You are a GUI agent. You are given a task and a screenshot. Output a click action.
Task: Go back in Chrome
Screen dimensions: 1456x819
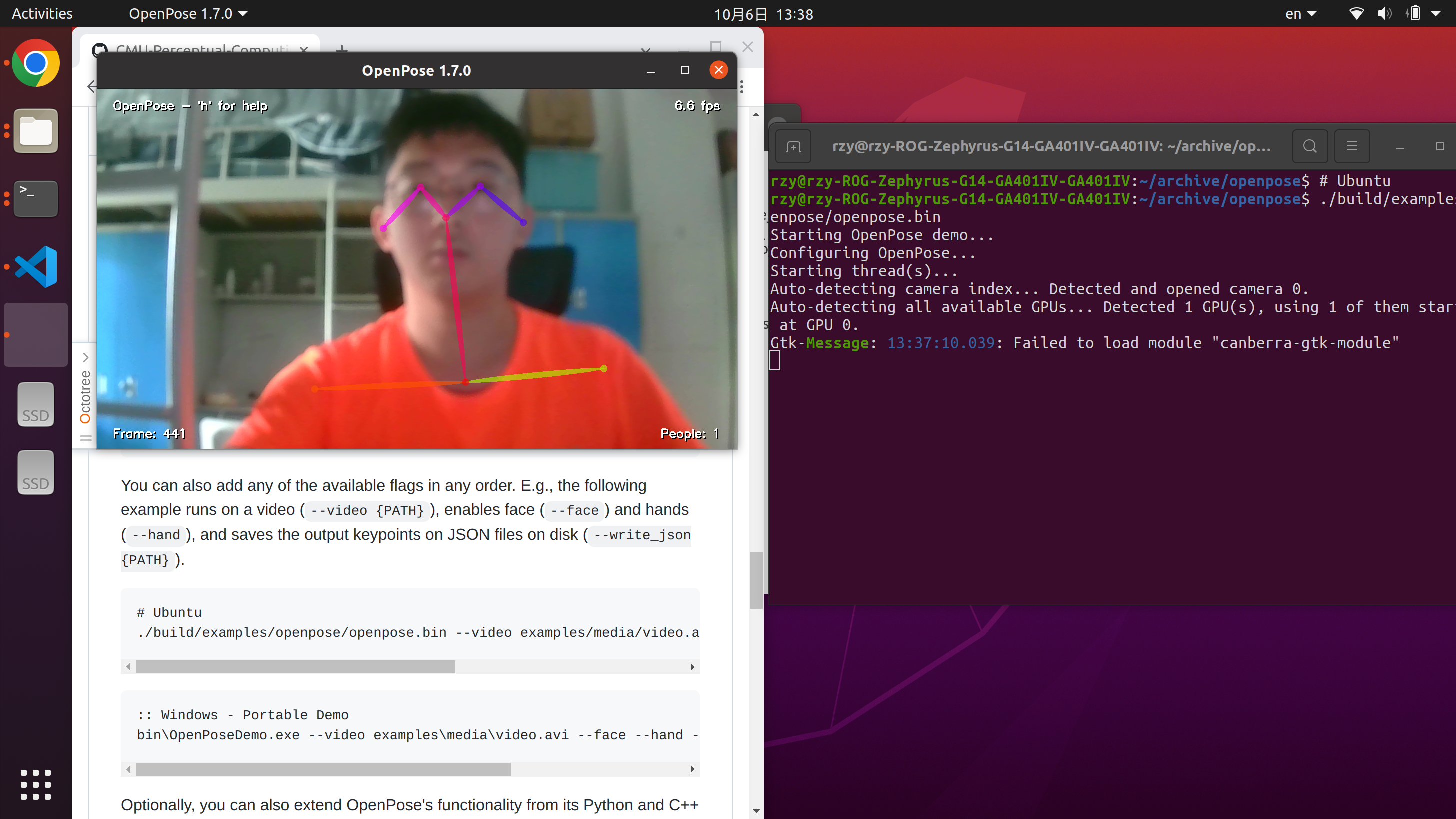click(91, 86)
